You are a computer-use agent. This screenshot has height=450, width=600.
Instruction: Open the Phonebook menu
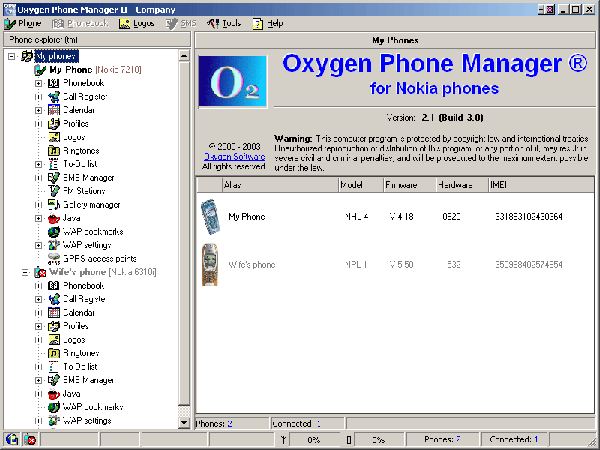[x=80, y=24]
